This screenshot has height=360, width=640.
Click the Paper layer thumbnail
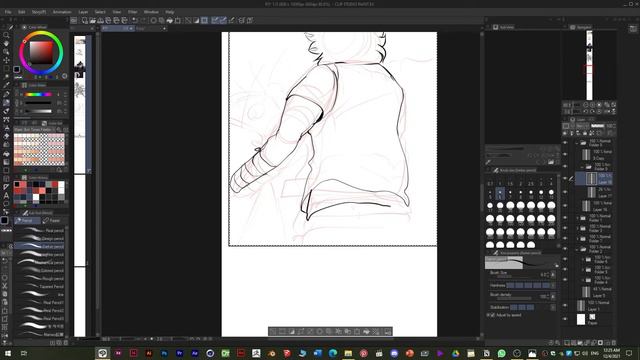(x=581, y=319)
